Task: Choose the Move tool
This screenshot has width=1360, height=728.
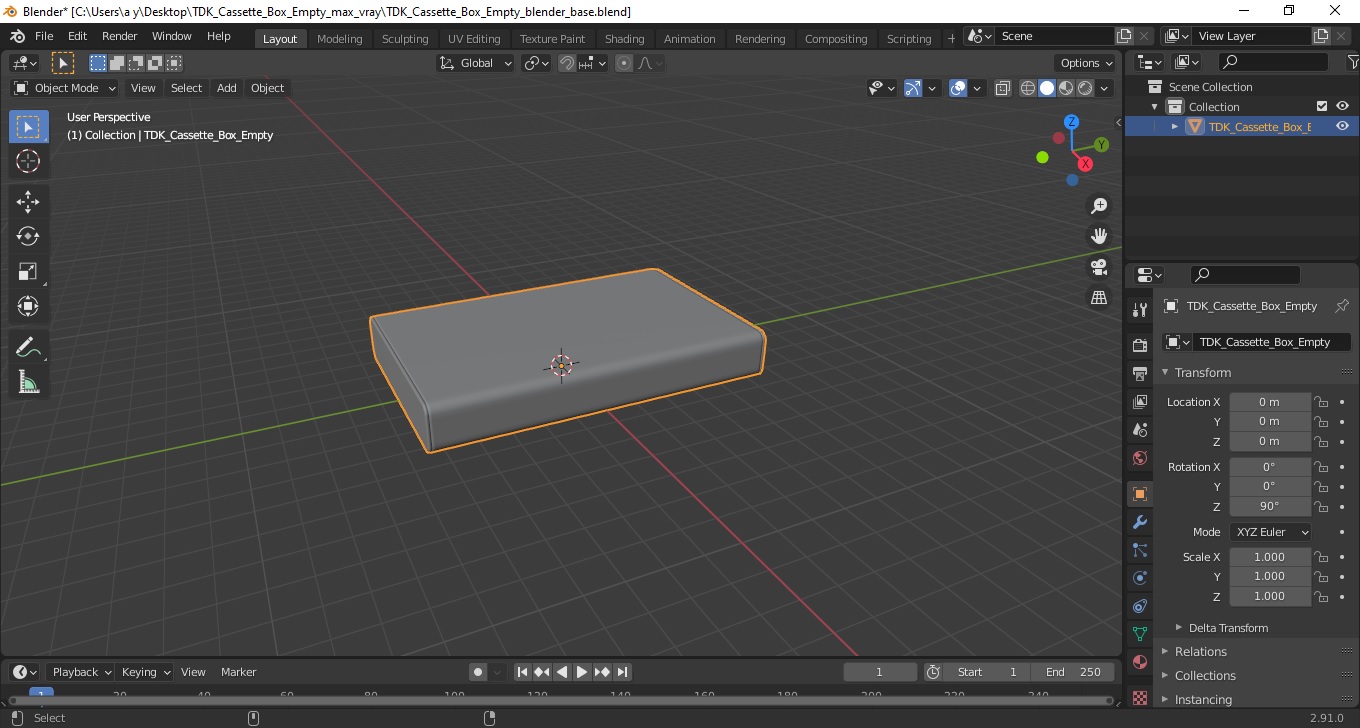Action: click(28, 201)
